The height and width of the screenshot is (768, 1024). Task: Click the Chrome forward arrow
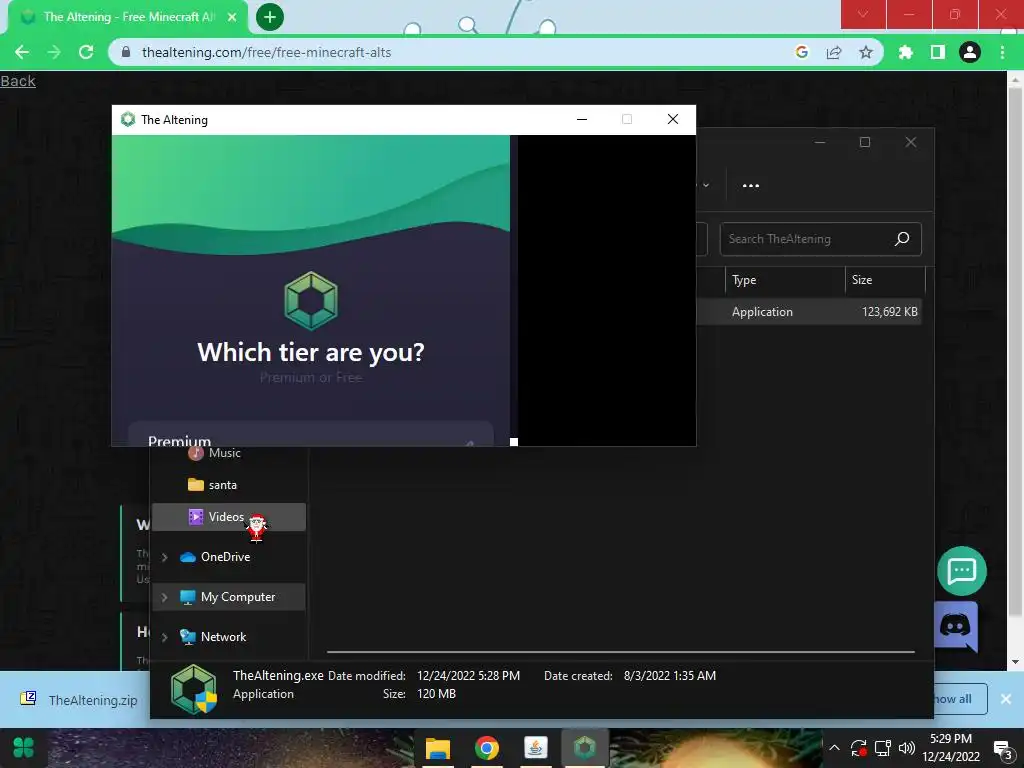(54, 52)
